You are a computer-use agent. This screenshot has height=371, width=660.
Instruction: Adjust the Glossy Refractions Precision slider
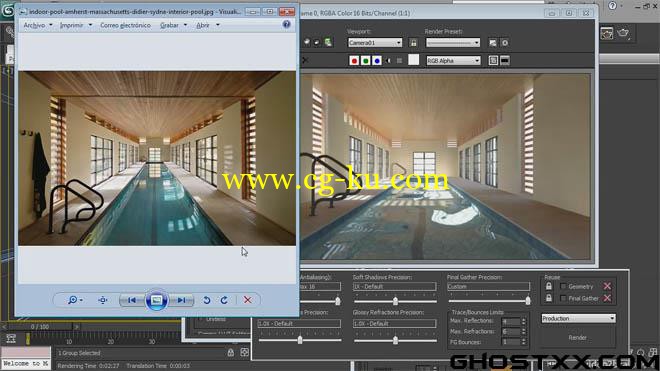[395, 340]
